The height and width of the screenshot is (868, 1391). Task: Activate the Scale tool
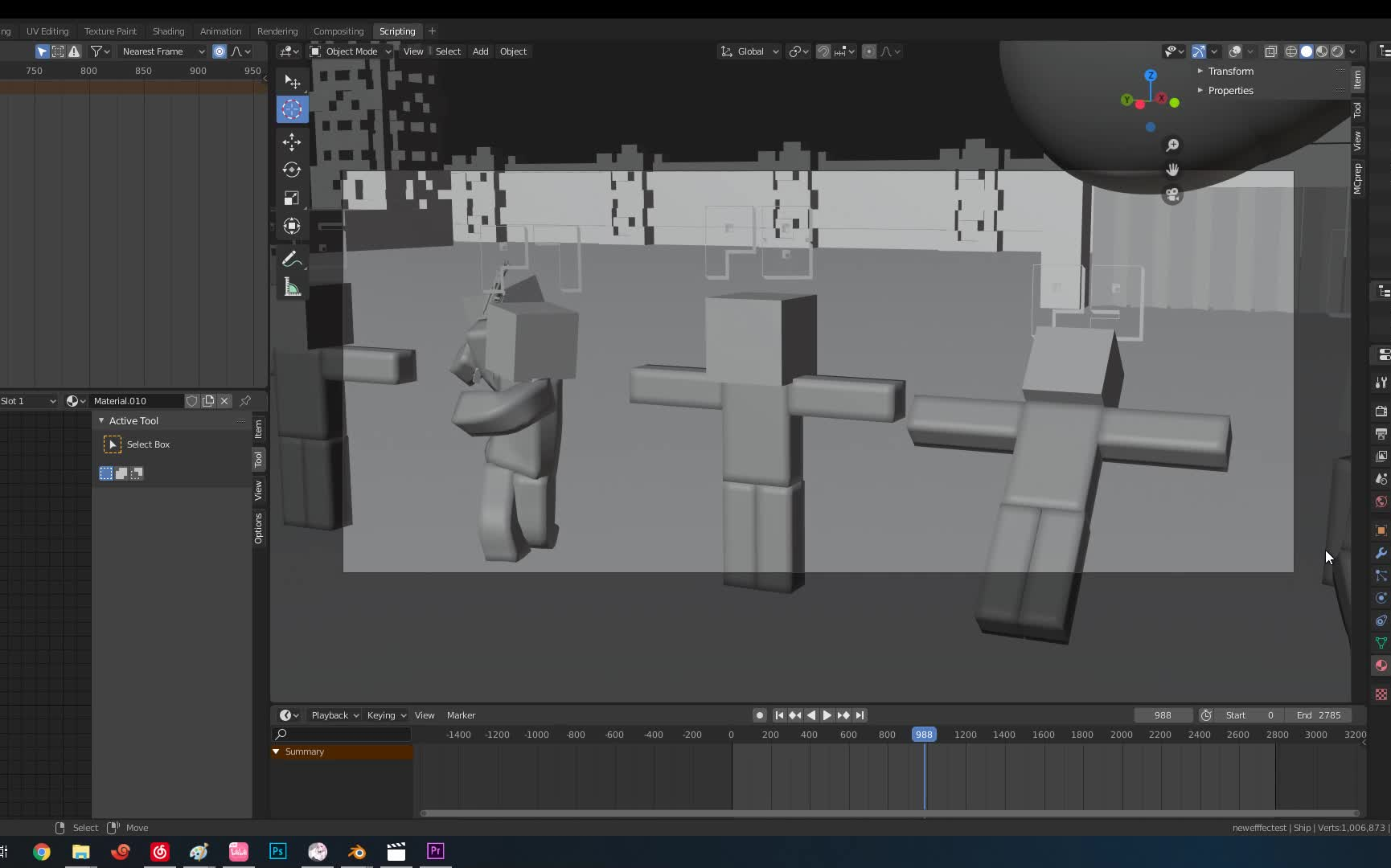coord(292,198)
